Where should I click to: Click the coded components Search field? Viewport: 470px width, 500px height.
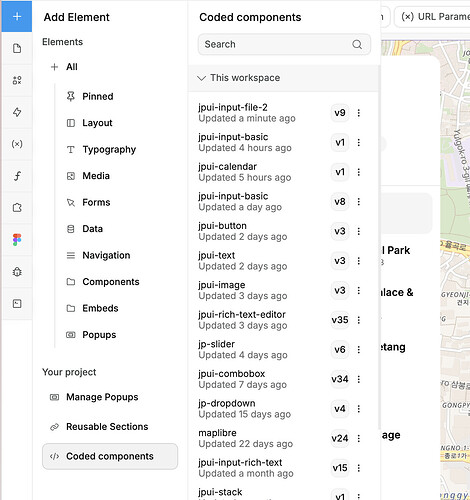284,44
